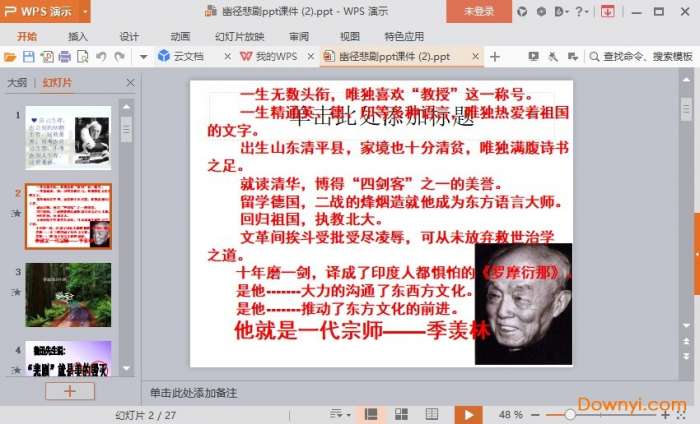Click the 48 % zoom level text
The height and width of the screenshot is (424, 700).
coord(511,415)
